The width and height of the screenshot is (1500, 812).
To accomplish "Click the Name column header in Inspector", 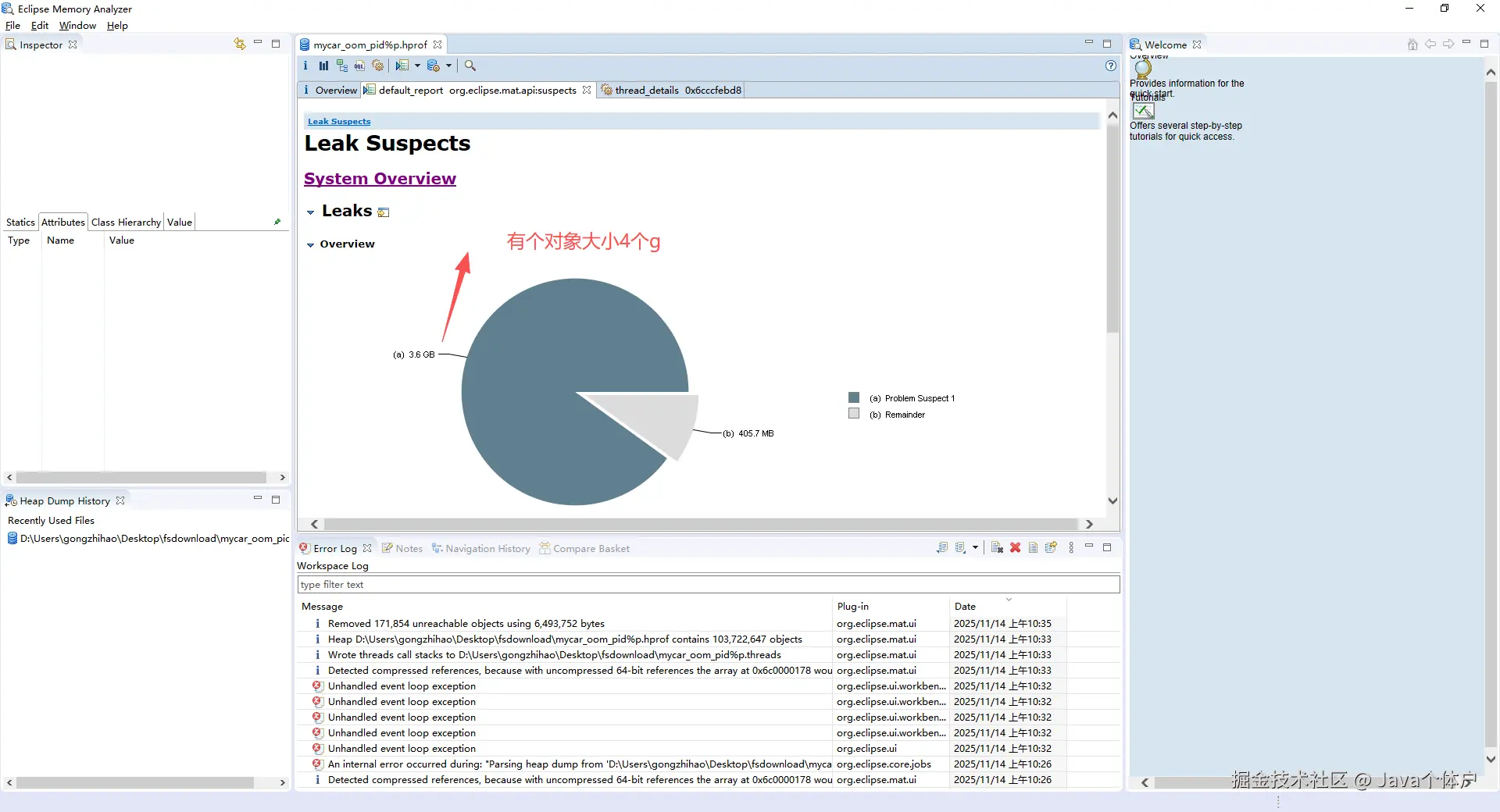I will (x=73, y=240).
